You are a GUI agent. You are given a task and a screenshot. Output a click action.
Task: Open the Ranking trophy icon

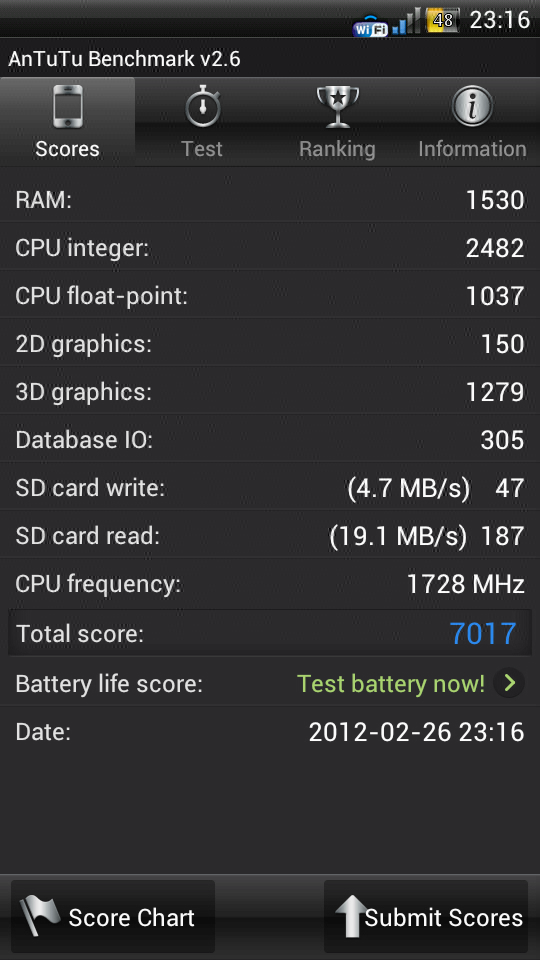tap(337, 107)
